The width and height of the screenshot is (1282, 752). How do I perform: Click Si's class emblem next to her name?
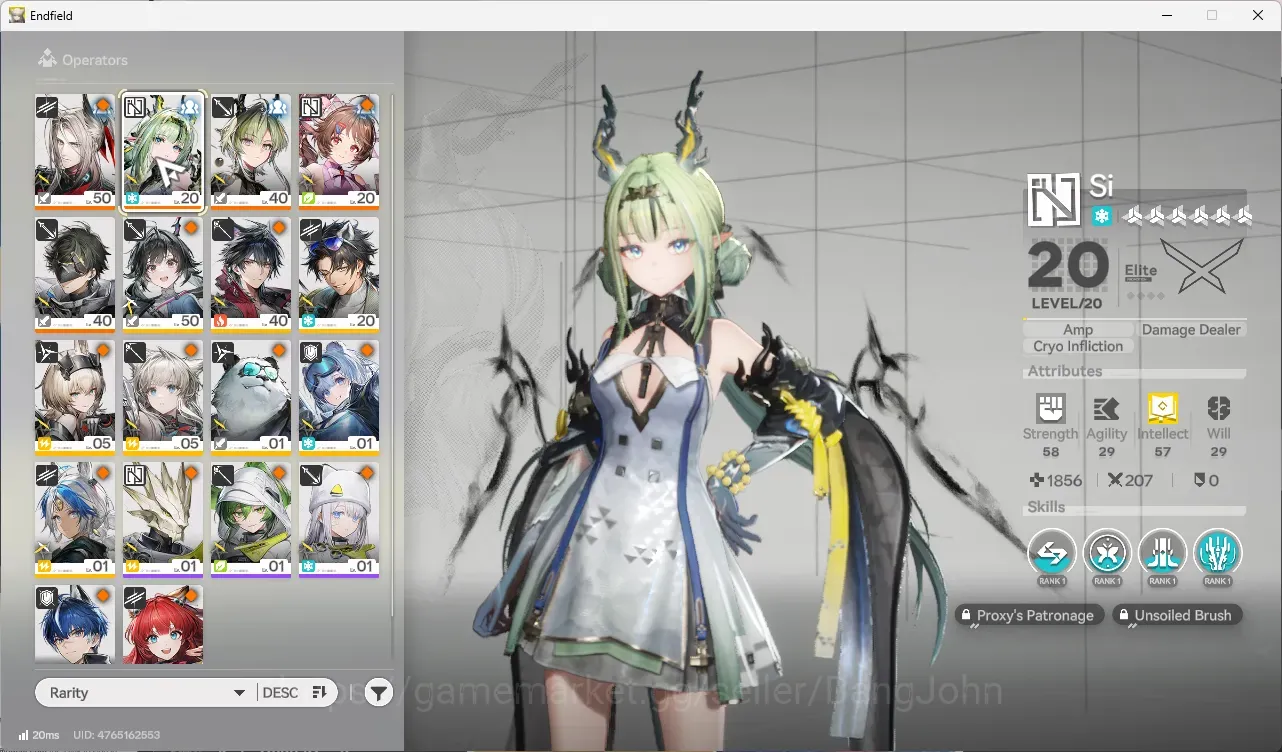[1054, 200]
